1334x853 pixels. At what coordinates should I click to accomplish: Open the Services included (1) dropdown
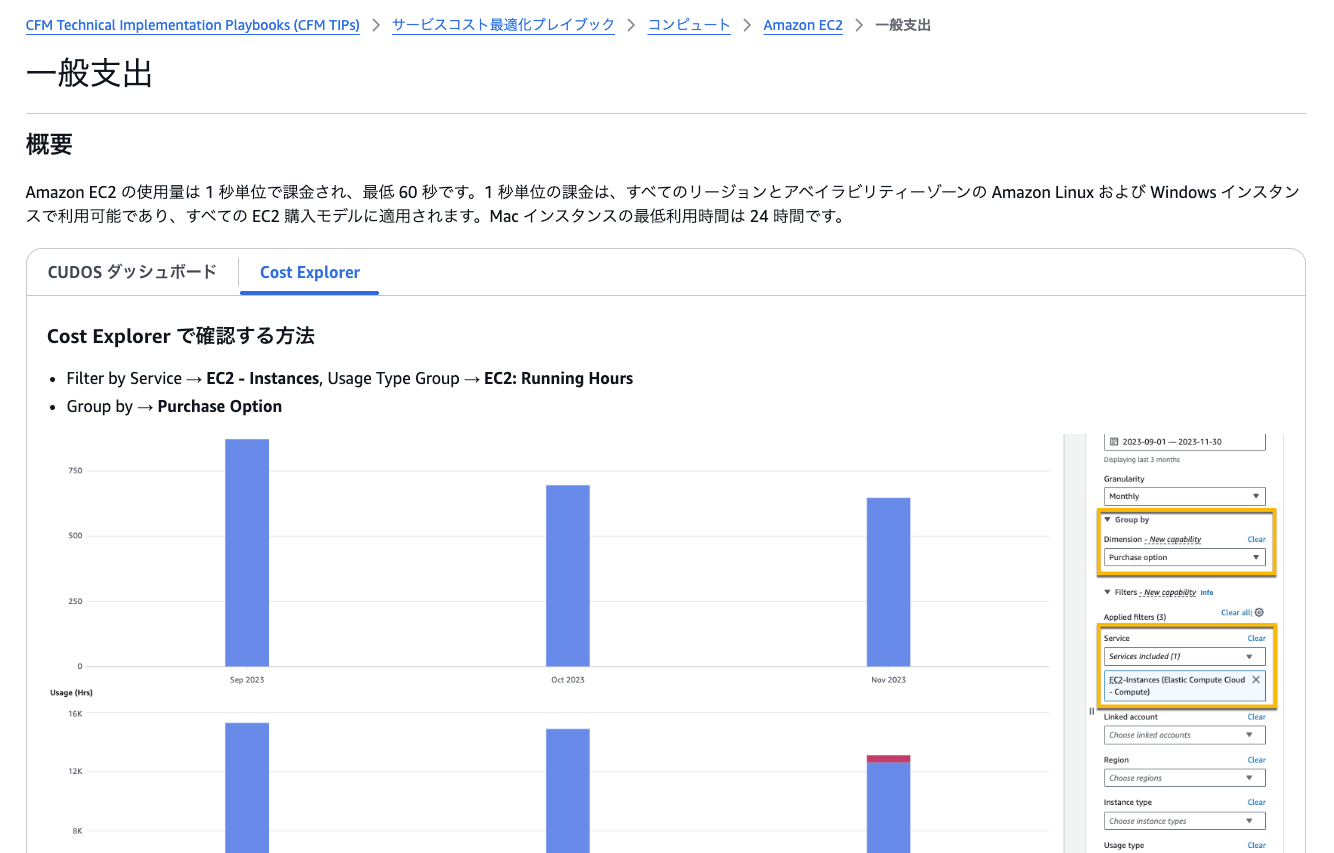(x=1185, y=656)
